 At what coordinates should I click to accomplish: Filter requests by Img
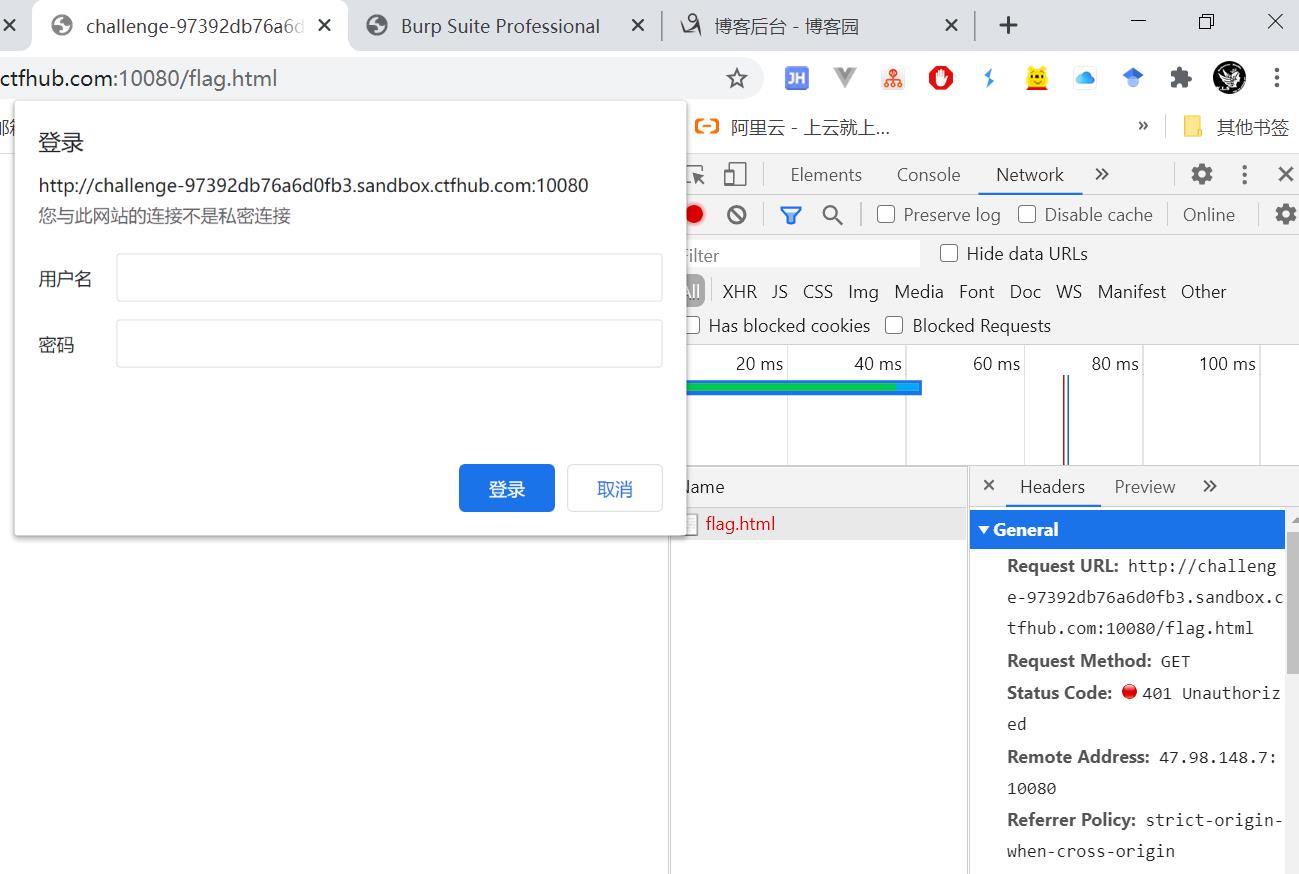(863, 291)
